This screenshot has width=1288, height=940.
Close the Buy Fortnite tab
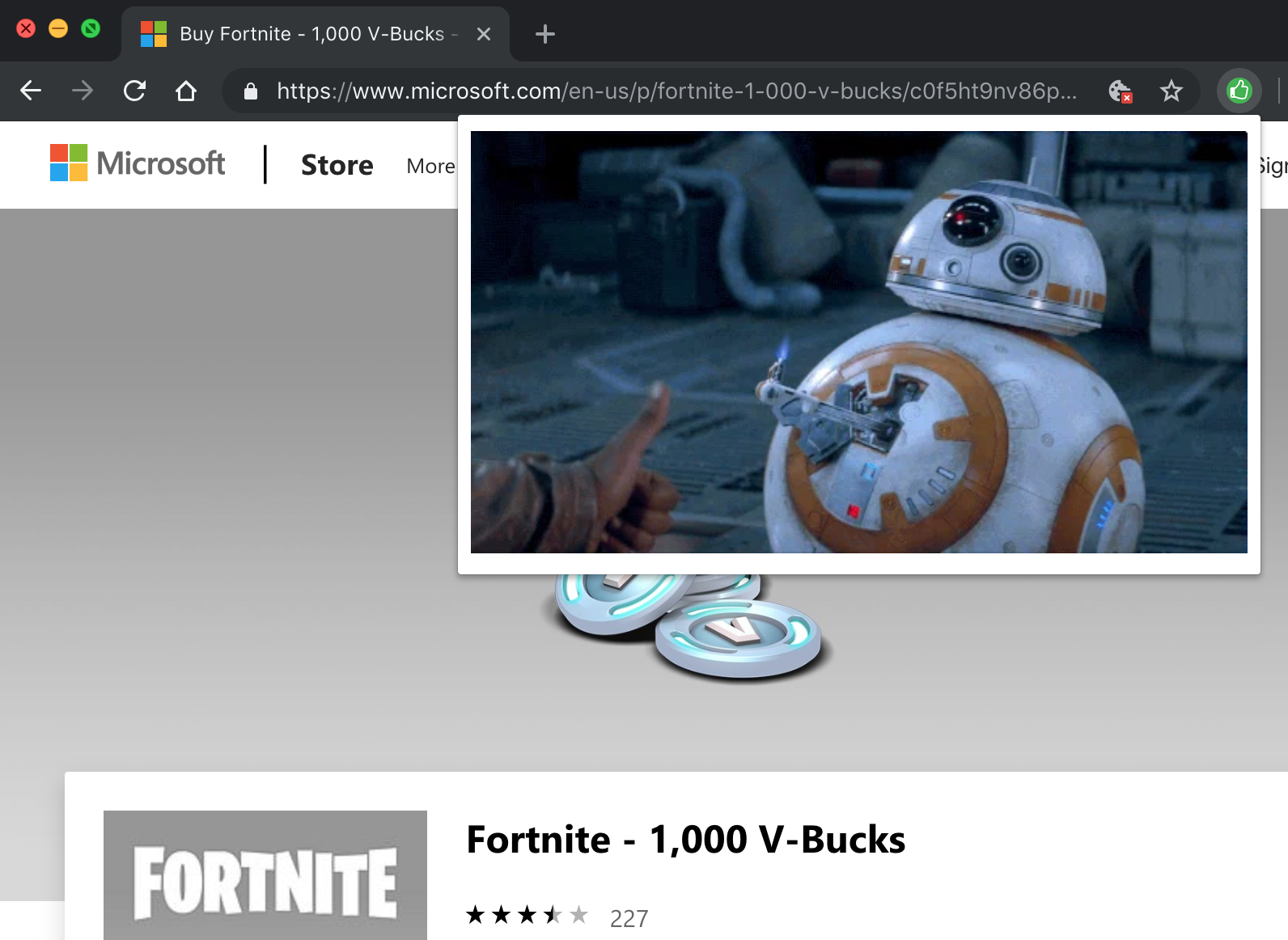[x=484, y=34]
